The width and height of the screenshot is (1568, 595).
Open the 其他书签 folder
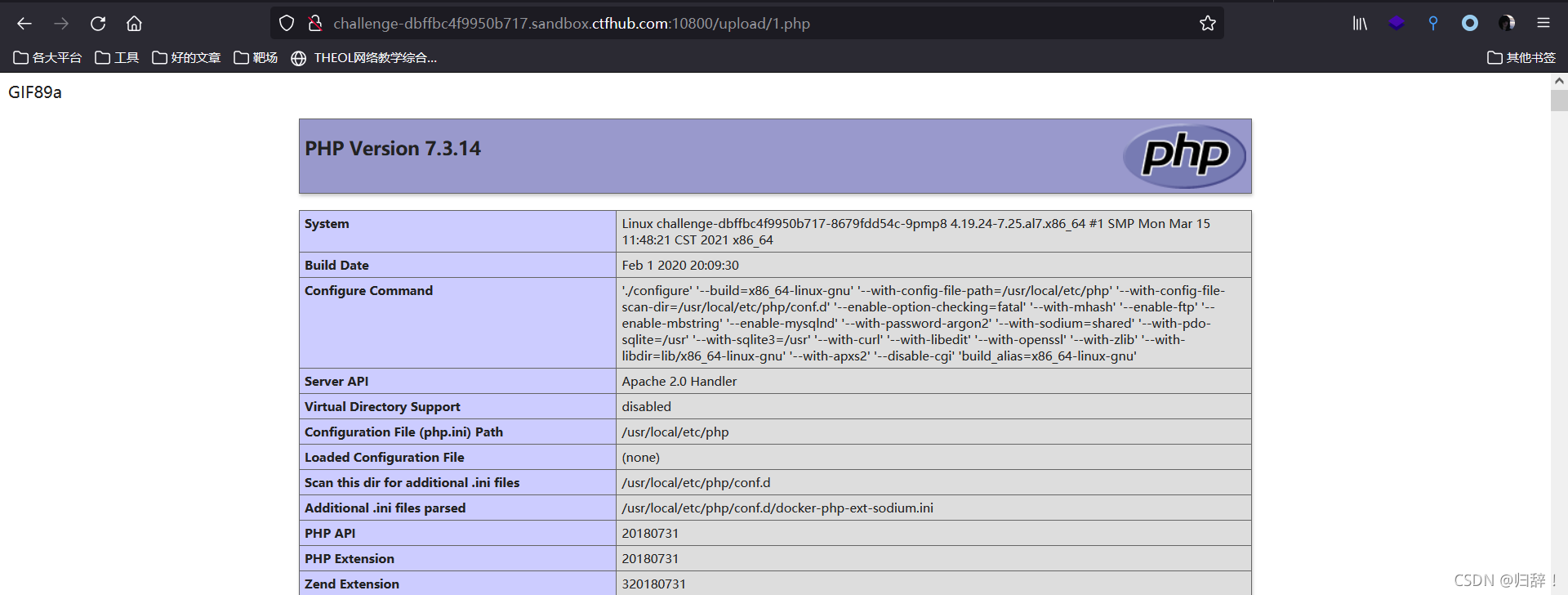pyautogui.click(x=1521, y=58)
